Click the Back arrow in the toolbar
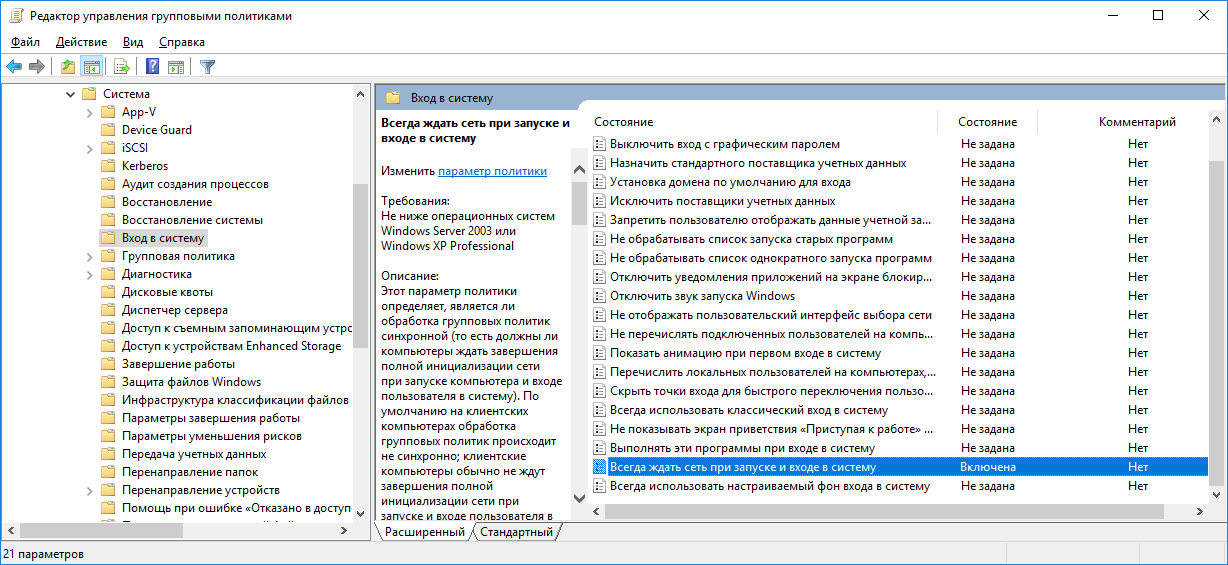Viewport: 1228px width, 565px height. tap(14, 67)
